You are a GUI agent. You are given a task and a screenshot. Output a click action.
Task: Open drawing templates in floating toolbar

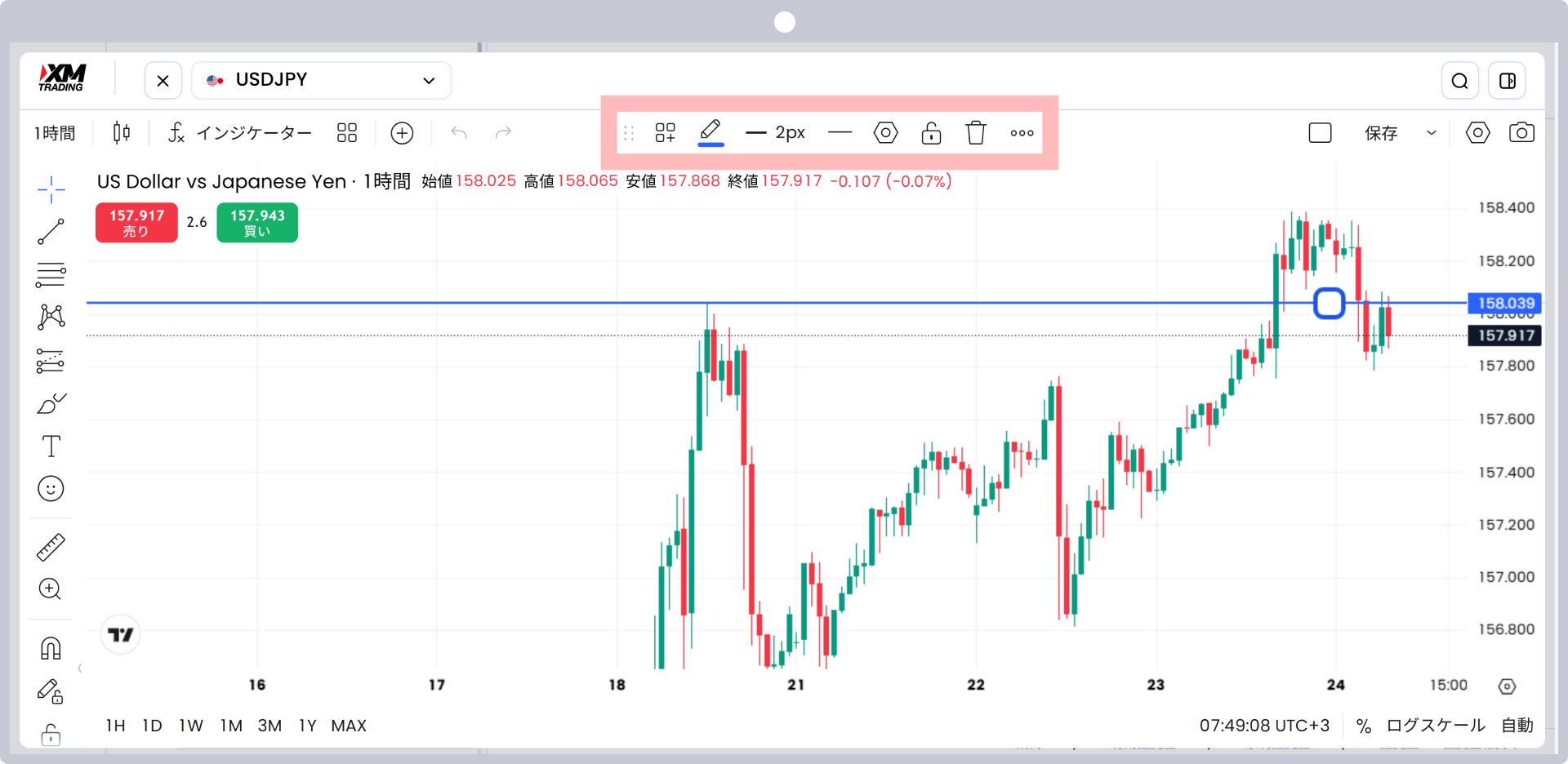coord(666,132)
